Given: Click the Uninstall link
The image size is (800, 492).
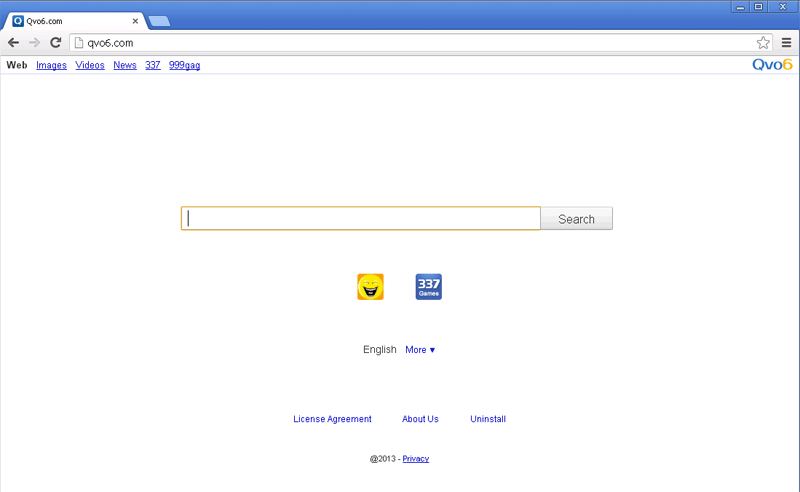Looking at the screenshot, I should [488, 419].
